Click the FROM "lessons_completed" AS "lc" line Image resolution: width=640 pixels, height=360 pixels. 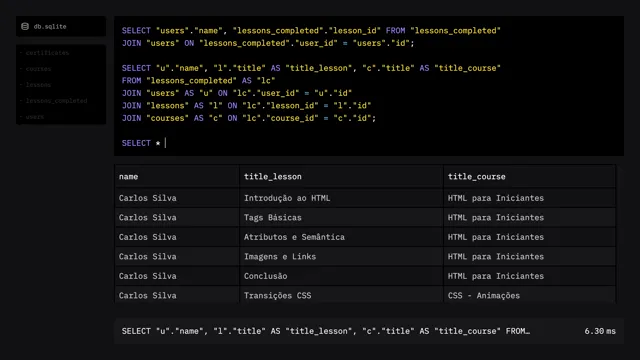pos(198,81)
